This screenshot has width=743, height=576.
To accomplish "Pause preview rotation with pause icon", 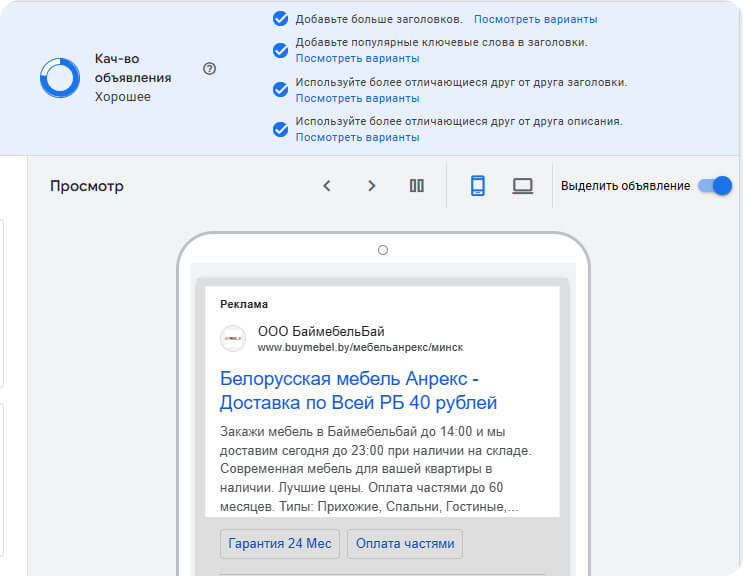I will click(x=417, y=186).
